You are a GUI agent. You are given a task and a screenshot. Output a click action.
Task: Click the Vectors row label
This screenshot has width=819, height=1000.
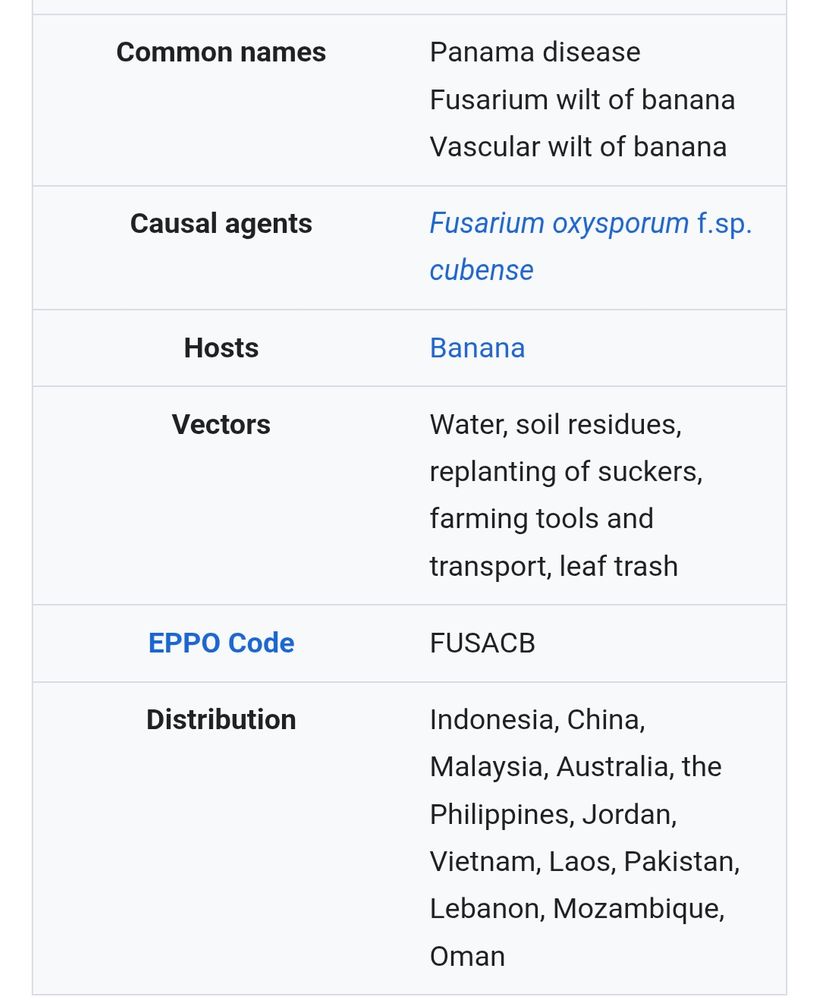[221, 425]
